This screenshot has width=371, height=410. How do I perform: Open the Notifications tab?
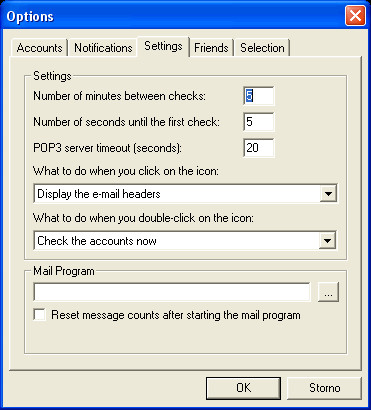coord(103,48)
